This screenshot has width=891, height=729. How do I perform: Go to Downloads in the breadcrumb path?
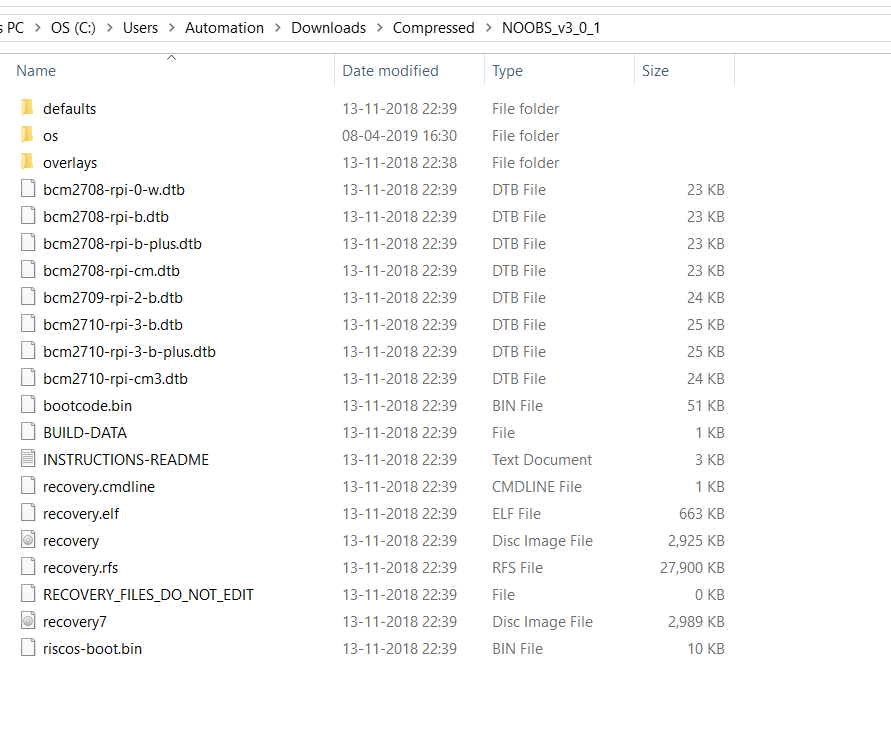coord(328,27)
